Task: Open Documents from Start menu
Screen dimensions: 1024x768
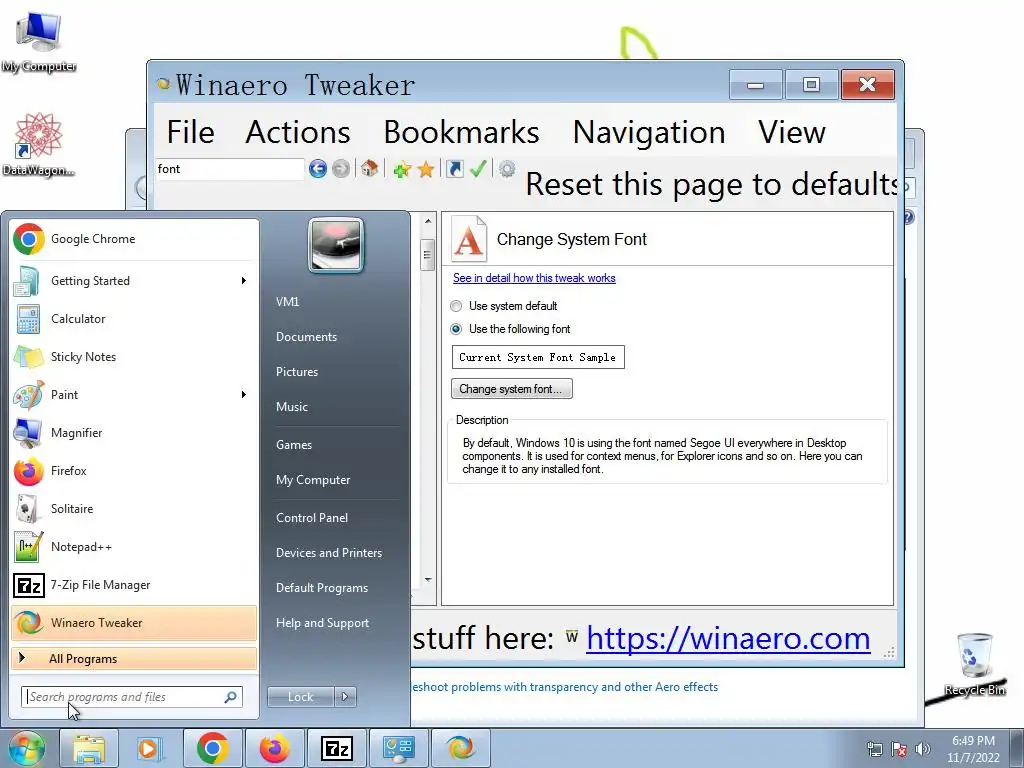Action: 306,337
